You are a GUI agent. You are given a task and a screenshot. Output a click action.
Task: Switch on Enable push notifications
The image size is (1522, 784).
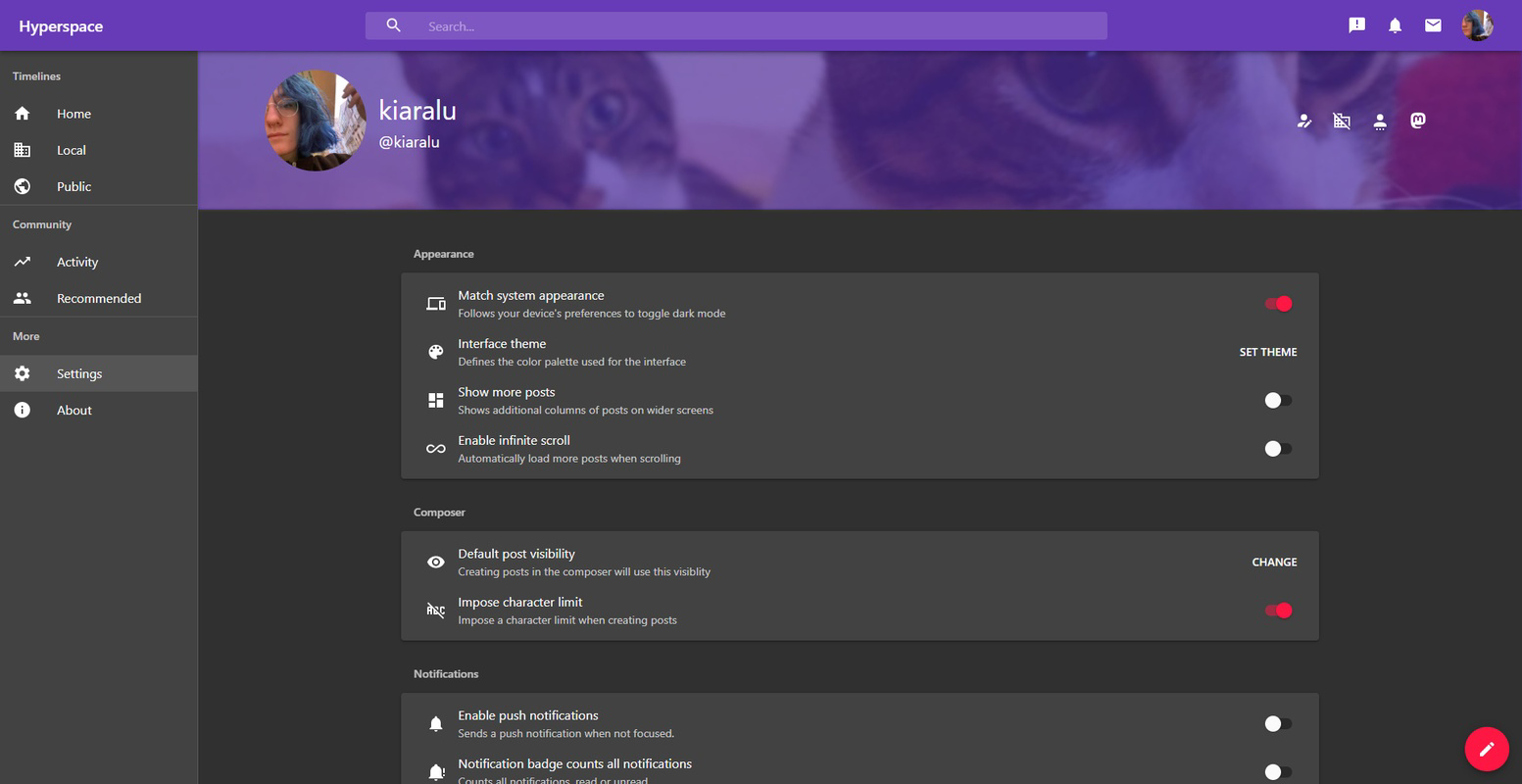tap(1278, 724)
